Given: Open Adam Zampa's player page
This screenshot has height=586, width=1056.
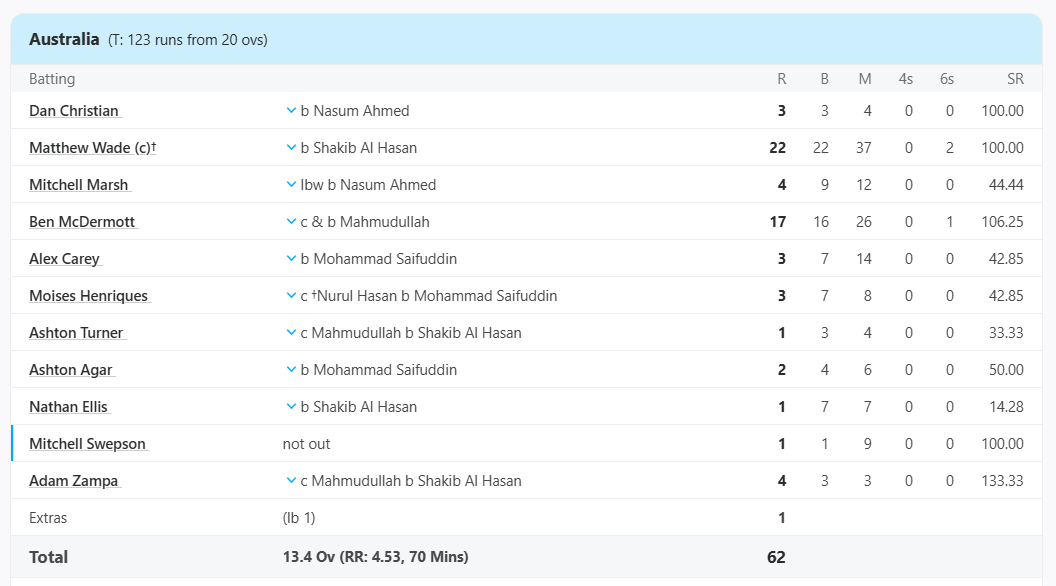Looking at the screenshot, I should tap(73, 481).
